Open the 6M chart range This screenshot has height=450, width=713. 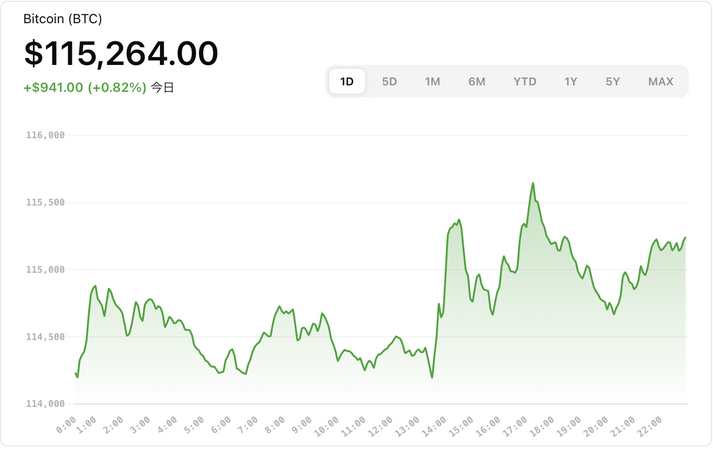click(477, 81)
